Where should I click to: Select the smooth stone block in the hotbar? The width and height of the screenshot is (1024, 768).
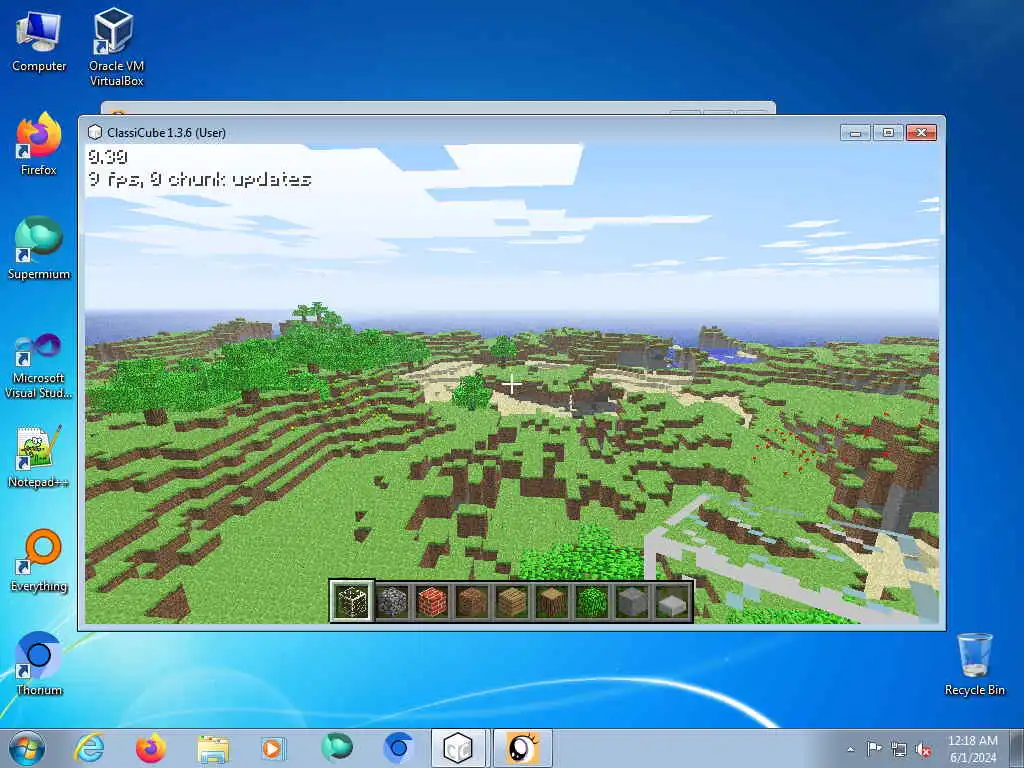[632, 601]
